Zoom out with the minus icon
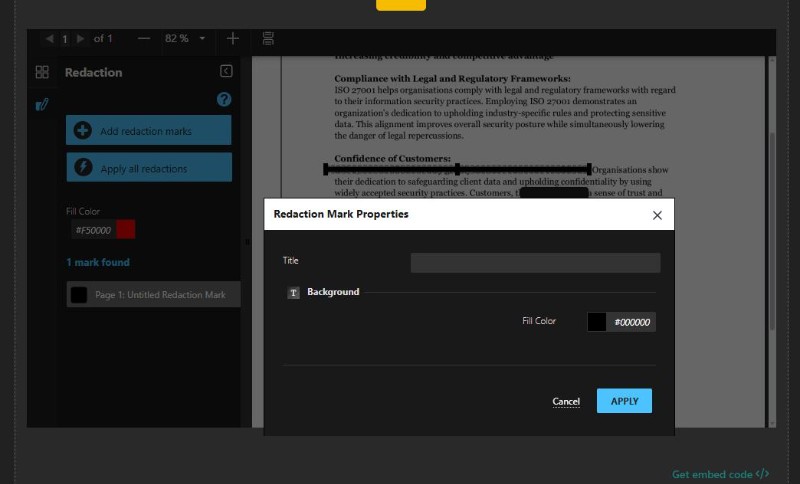The width and height of the screenshot is (800, 484). (144, 38)
